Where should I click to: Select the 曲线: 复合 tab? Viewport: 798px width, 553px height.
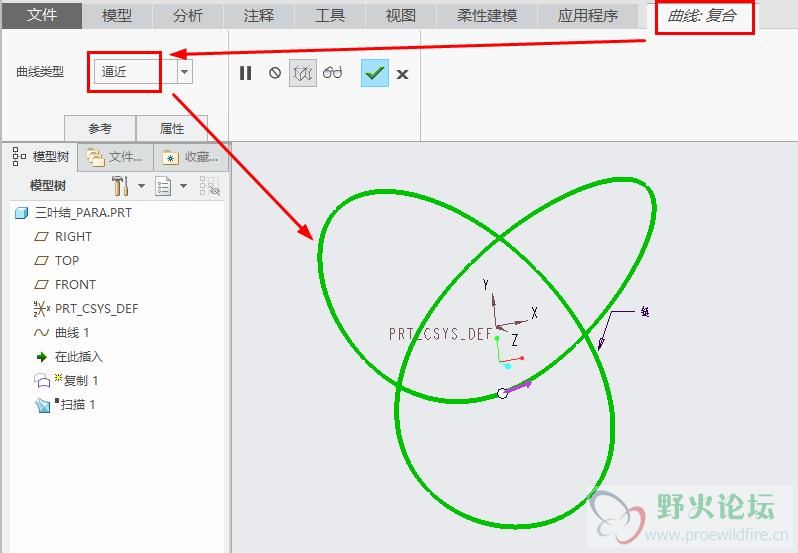pyautogui.click(x=702, y=16)
